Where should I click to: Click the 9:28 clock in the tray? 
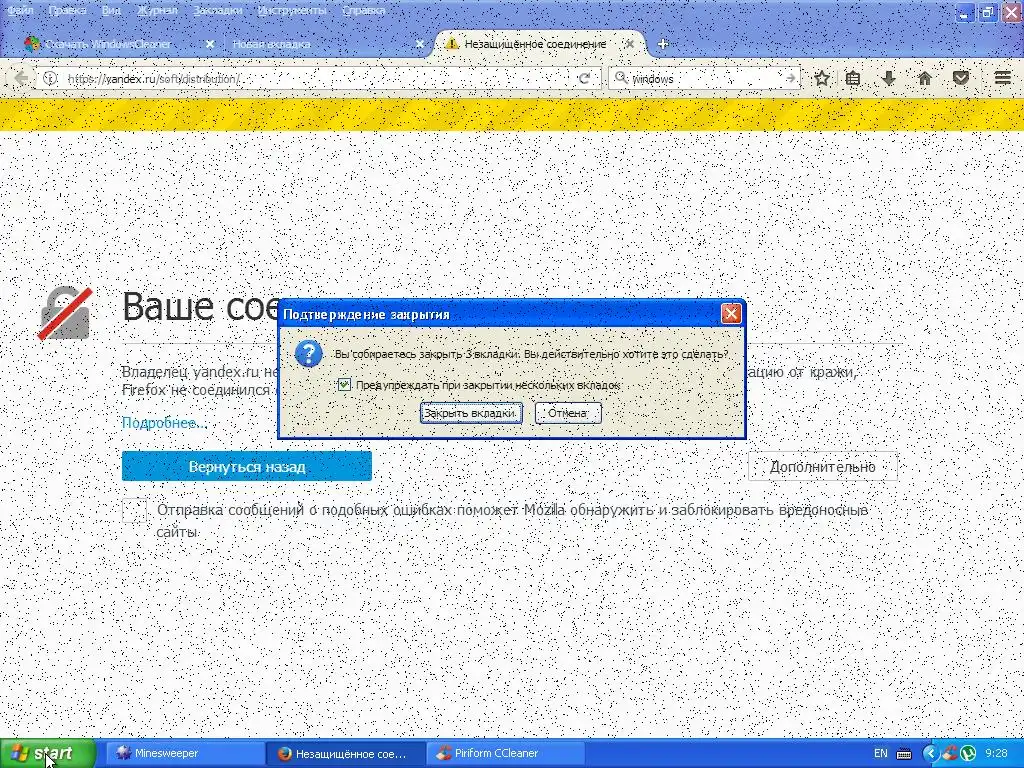tap(997, 754)
